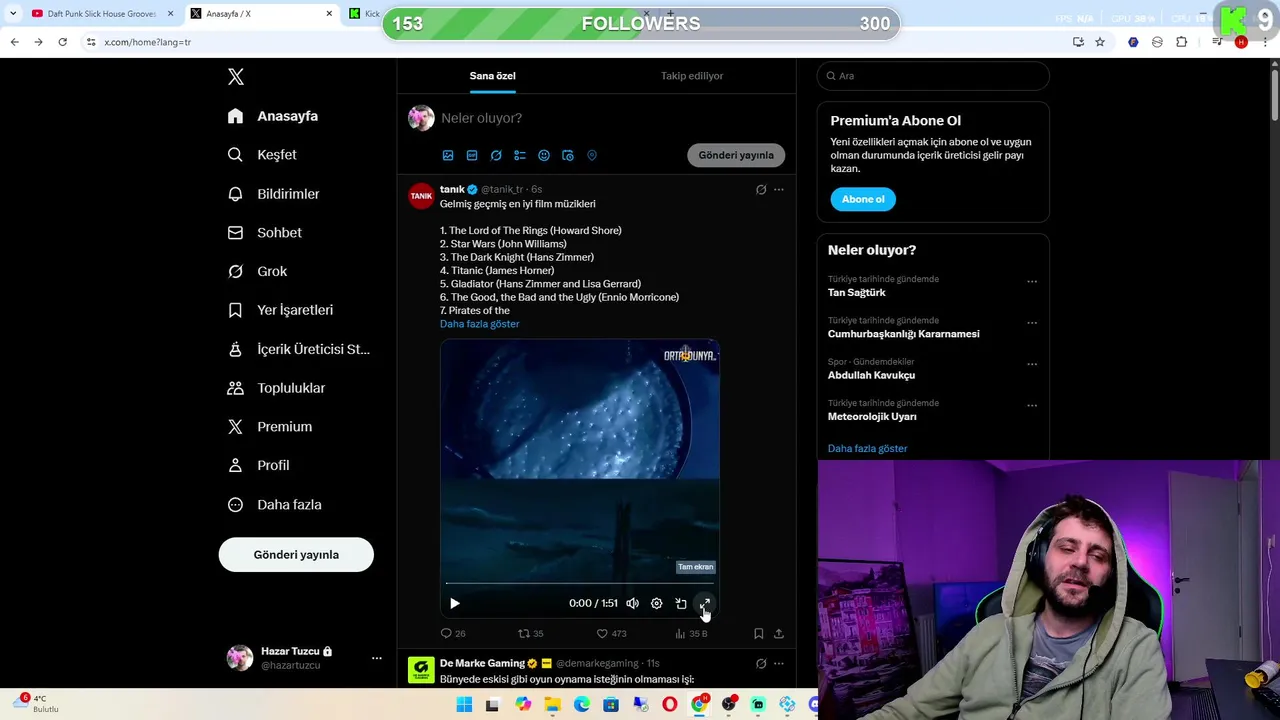Open Bildirimler notifications
The width and height of the screenshot is (1280, 720).
pyautogui.click(x=274, y=194)
